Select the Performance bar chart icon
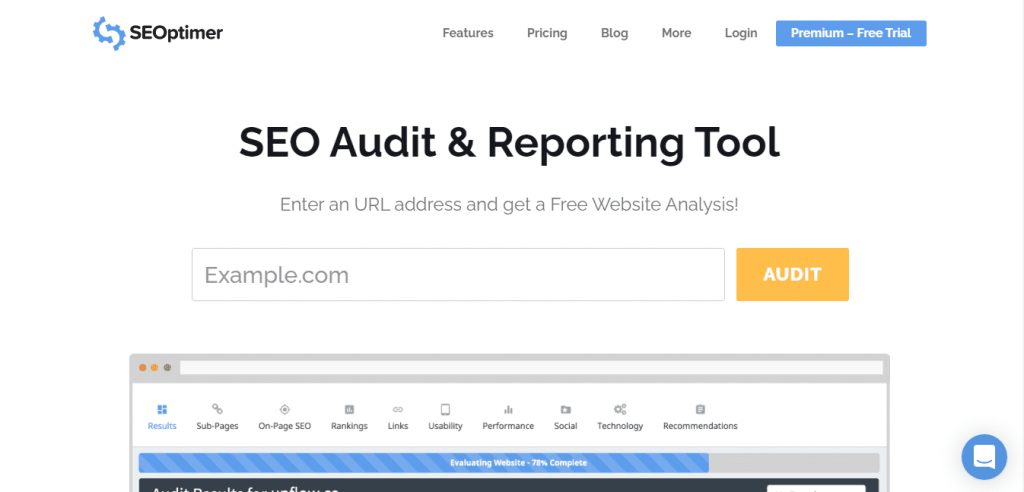This screenshot has height=492, width=1024. [x=508, y=410]
